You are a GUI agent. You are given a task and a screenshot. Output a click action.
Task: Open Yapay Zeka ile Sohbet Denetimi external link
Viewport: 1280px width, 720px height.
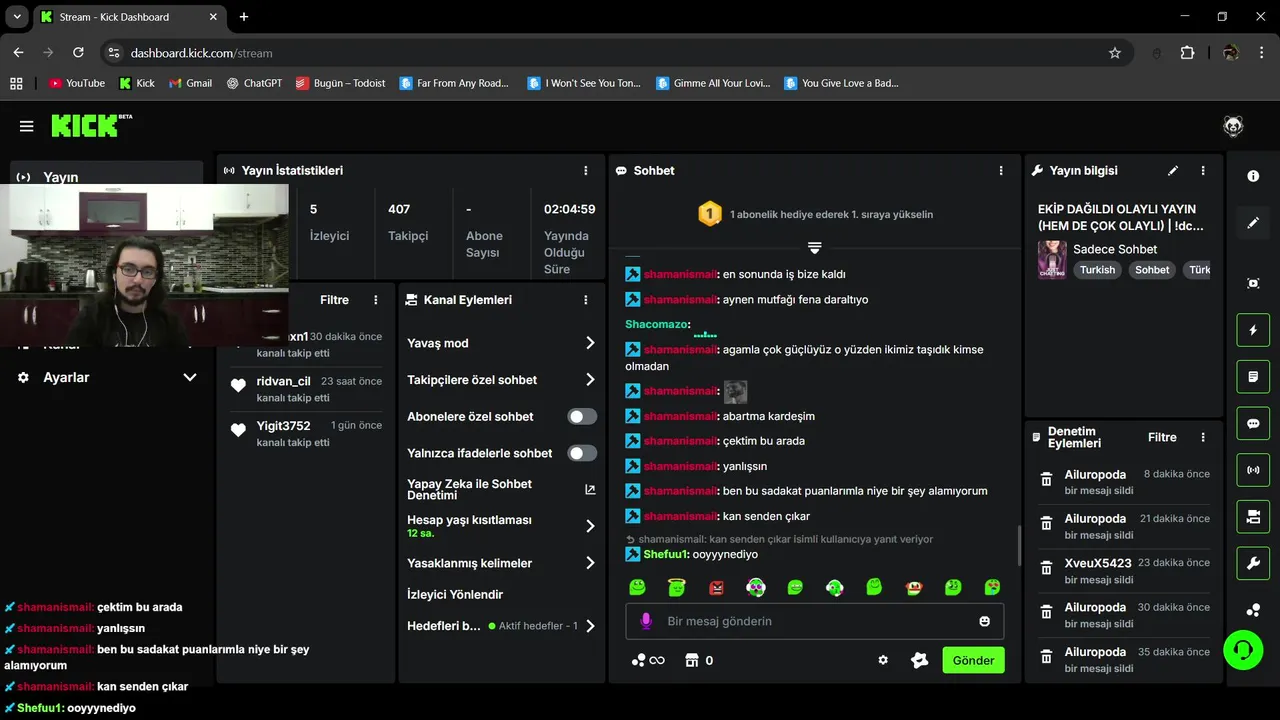590,489
